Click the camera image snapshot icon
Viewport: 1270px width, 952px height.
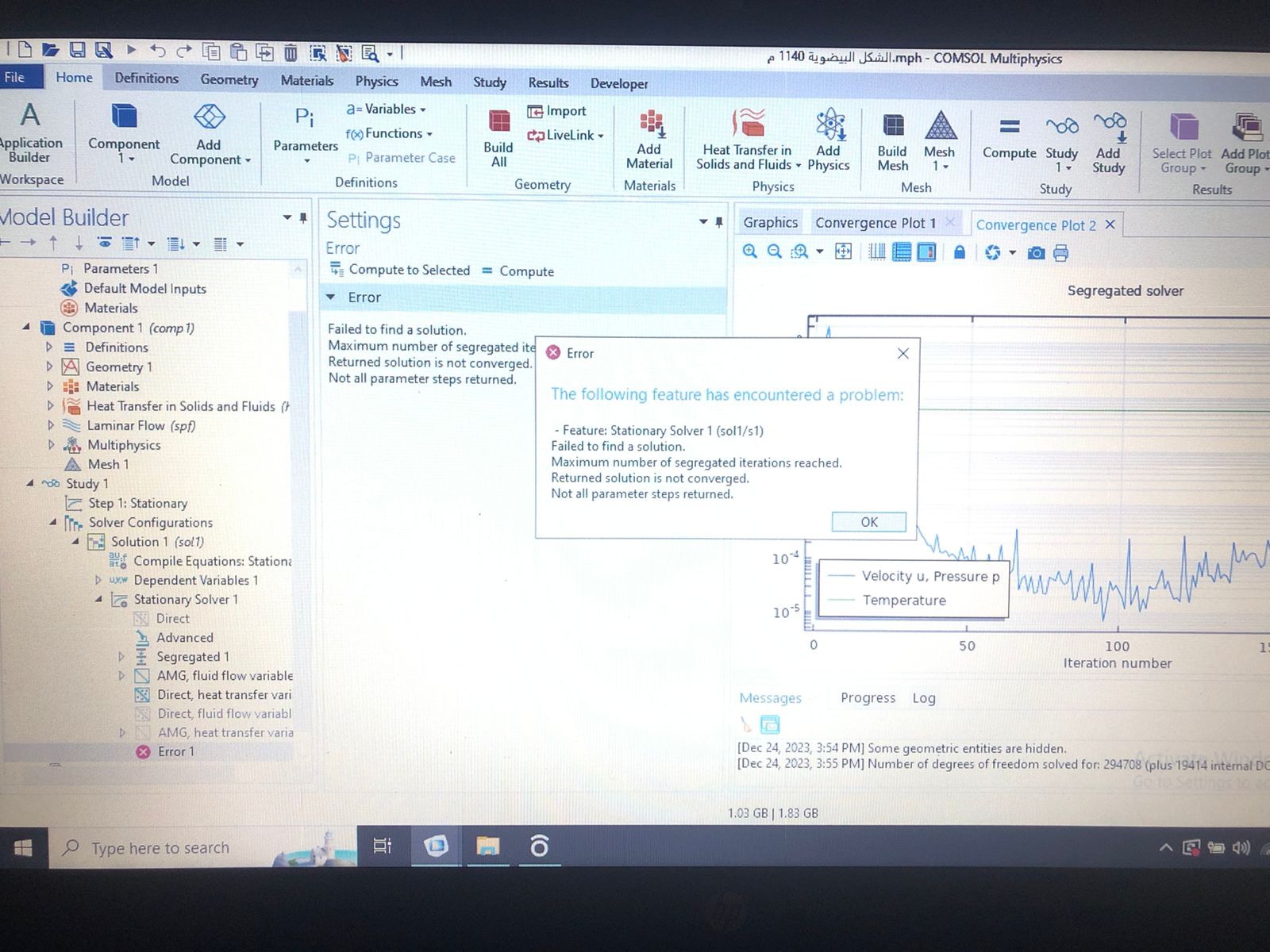point(1036,253)
